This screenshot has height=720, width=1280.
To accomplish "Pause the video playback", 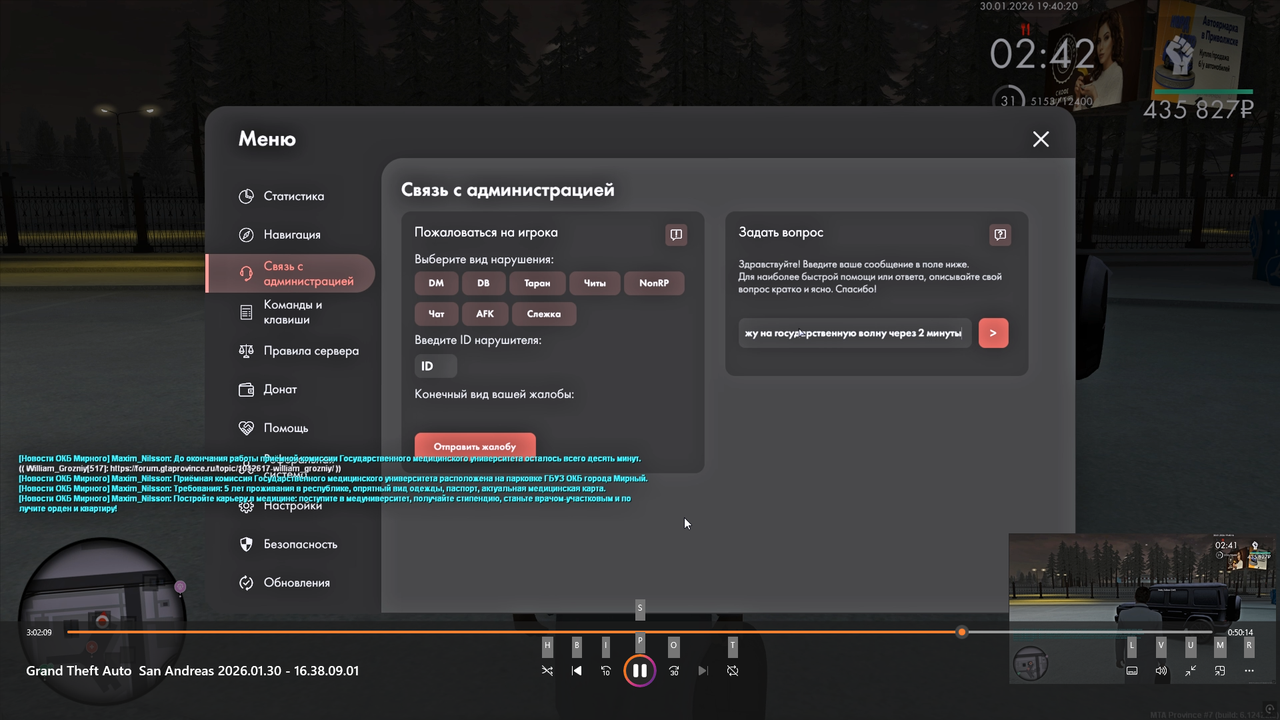I will tap(640, 671).
